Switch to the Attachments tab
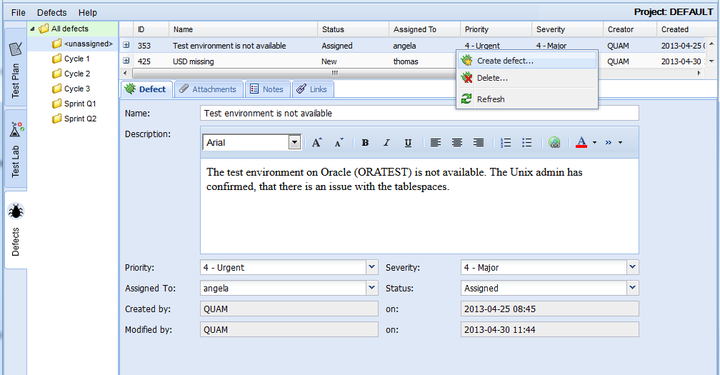This screenshot has width=720, height=375. click(209, 89)
